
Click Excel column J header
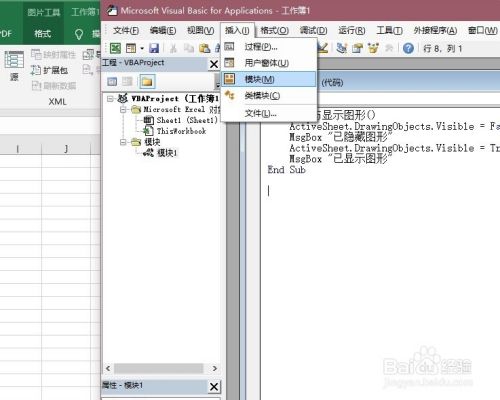click(x=66, y=149)
